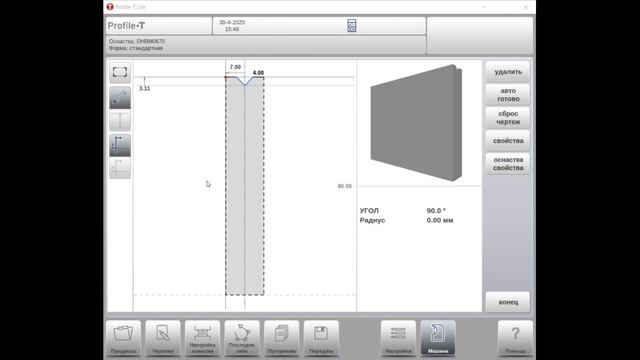The image size is (640, 360).
Task: Click the V-groove in the die profile
Action: (x=244, y=81)
